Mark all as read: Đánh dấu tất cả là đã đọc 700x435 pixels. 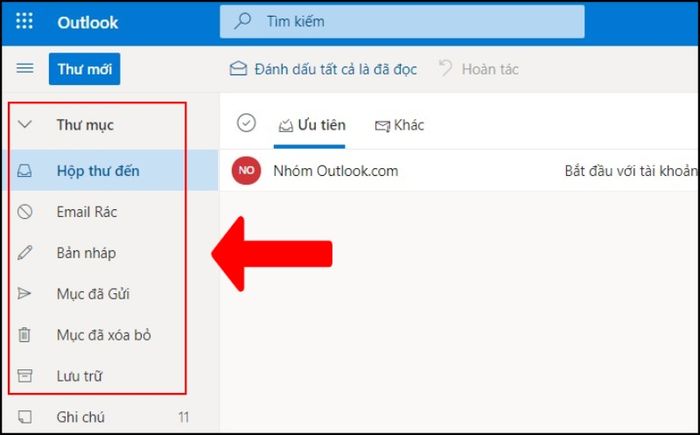pos(335,69)
